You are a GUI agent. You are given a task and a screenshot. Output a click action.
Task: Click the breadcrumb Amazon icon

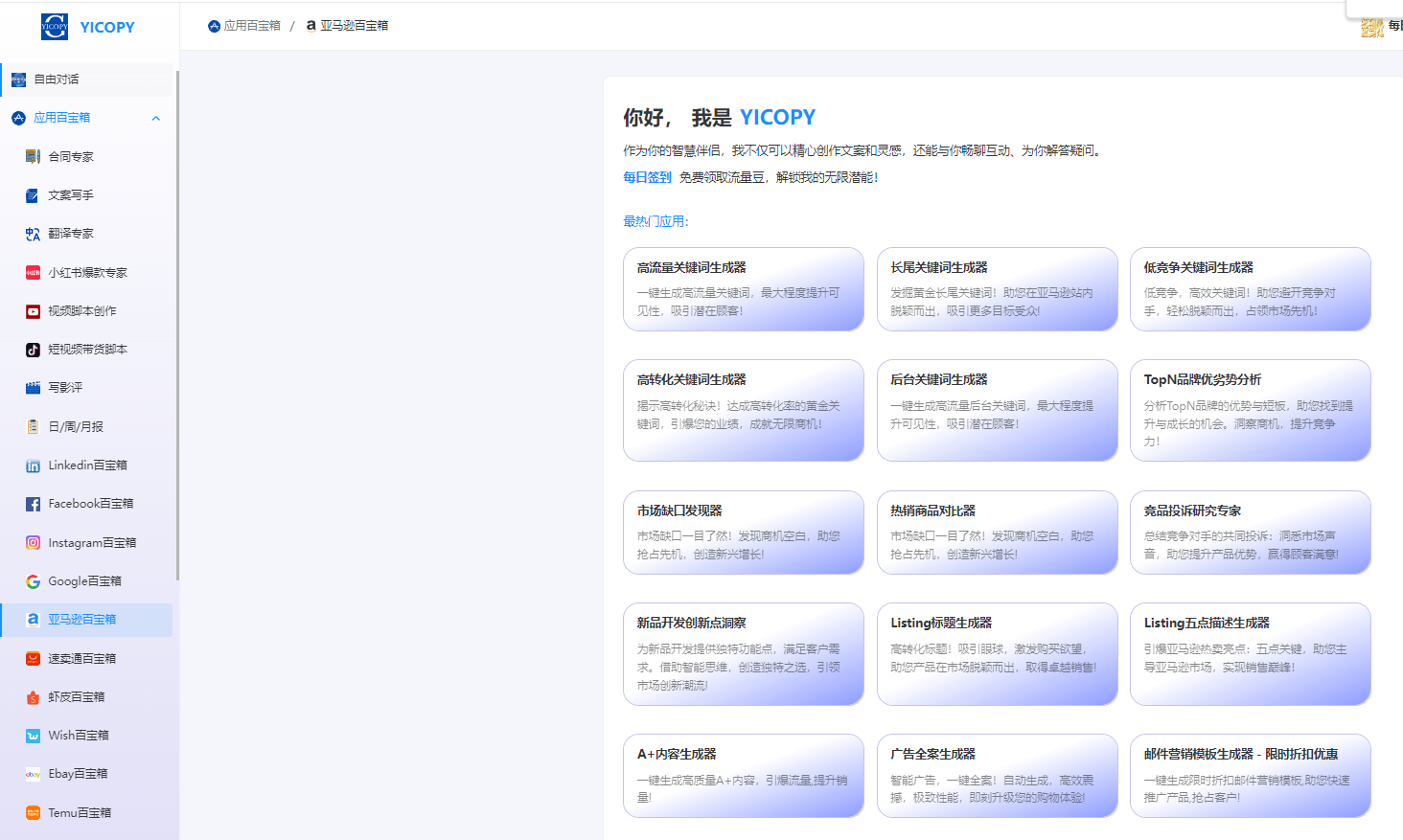310,26
